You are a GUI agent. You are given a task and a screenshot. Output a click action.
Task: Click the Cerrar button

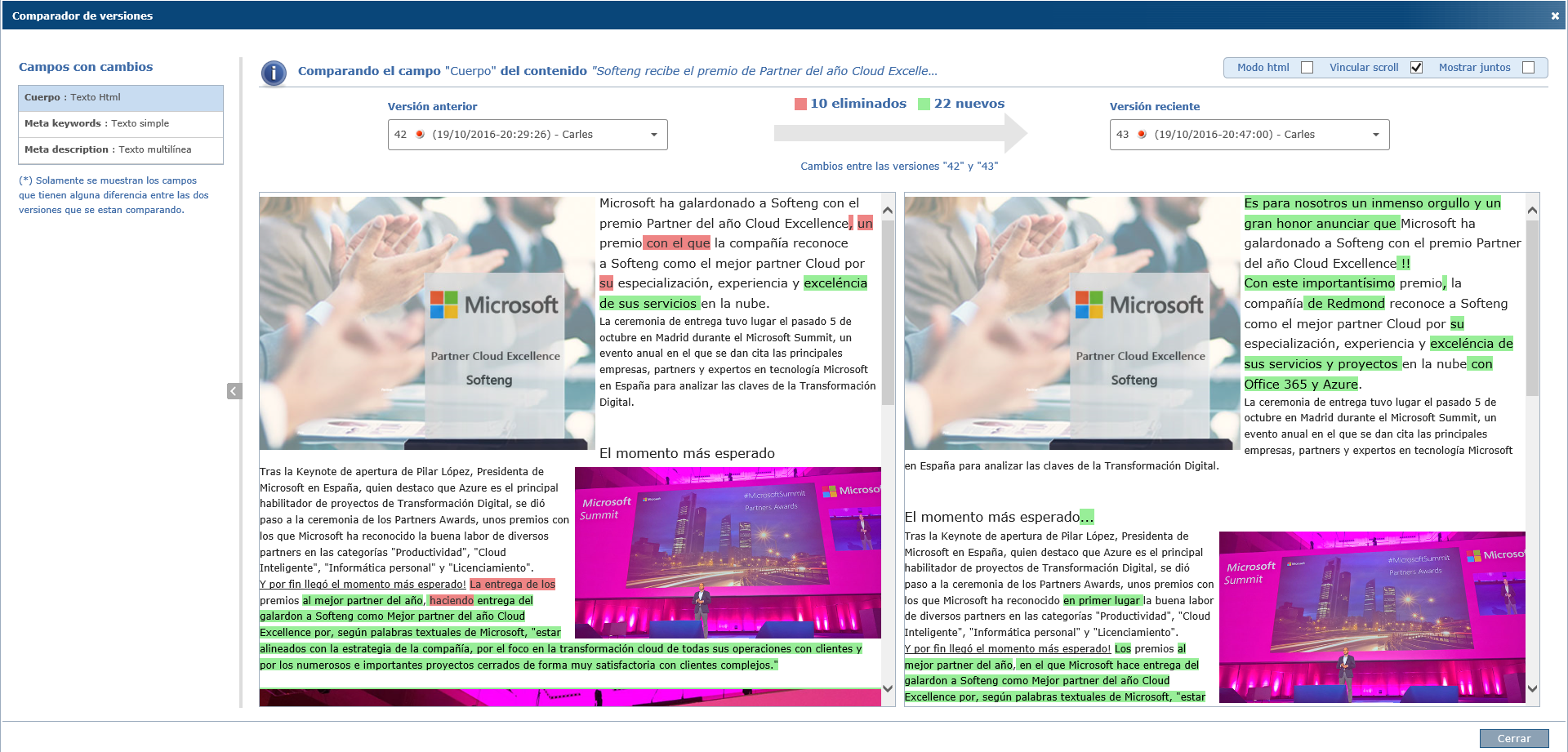pos(1513,738)
